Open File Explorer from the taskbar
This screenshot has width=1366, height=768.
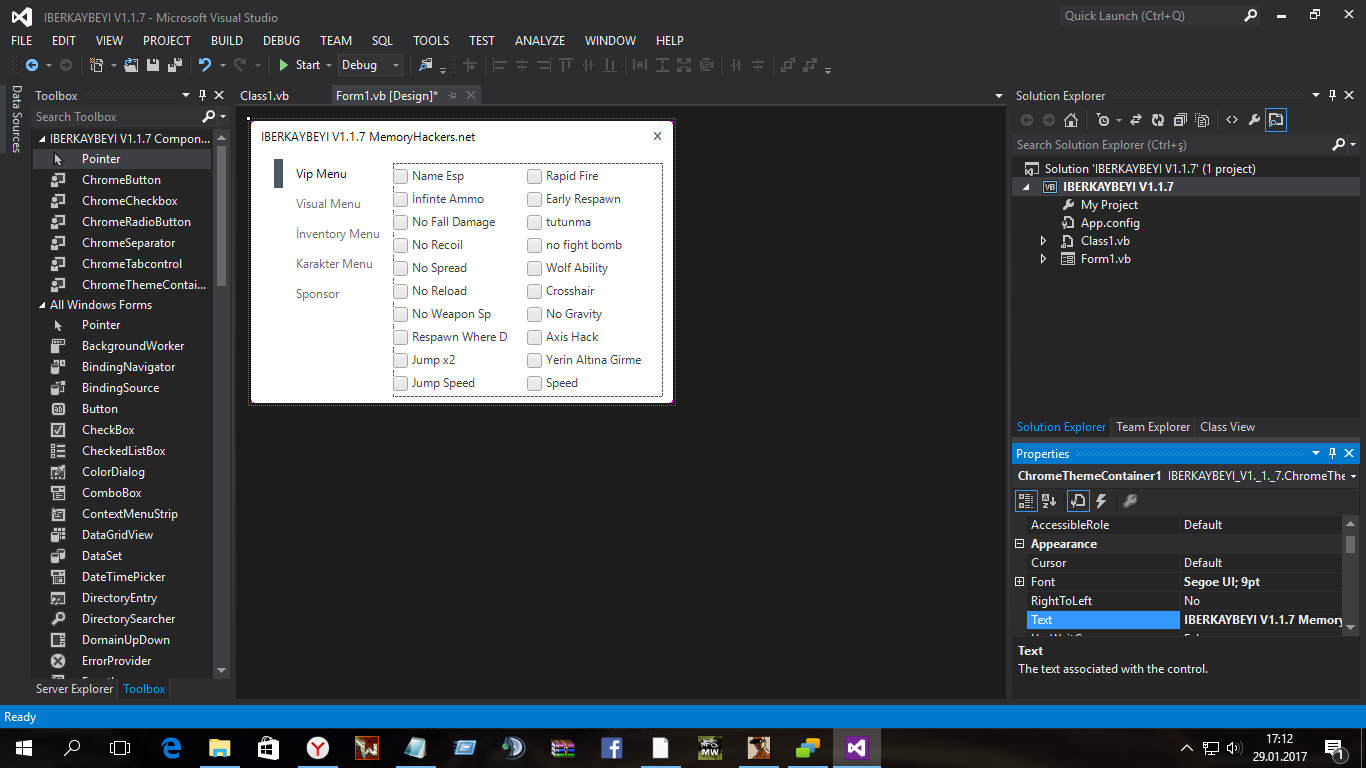click(219, 747)
